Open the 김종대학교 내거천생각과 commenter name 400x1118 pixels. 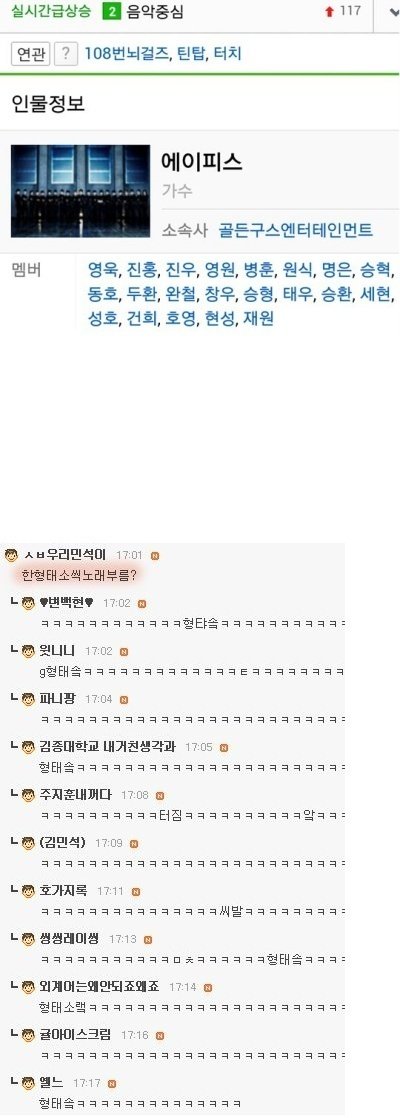(107, 747)
